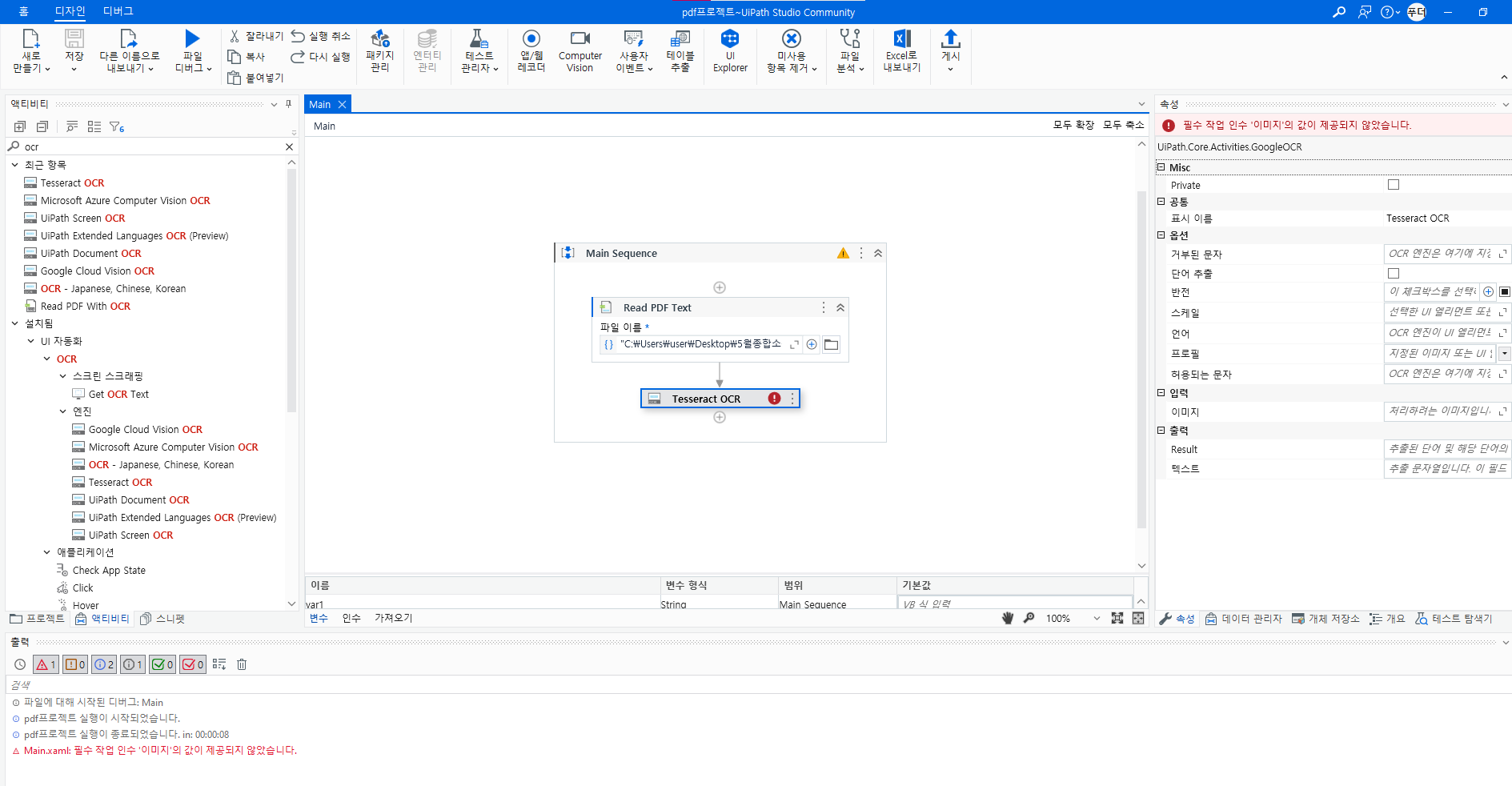
Task: Collapse the 엔진 tree node
Action: tap(62, 411)
